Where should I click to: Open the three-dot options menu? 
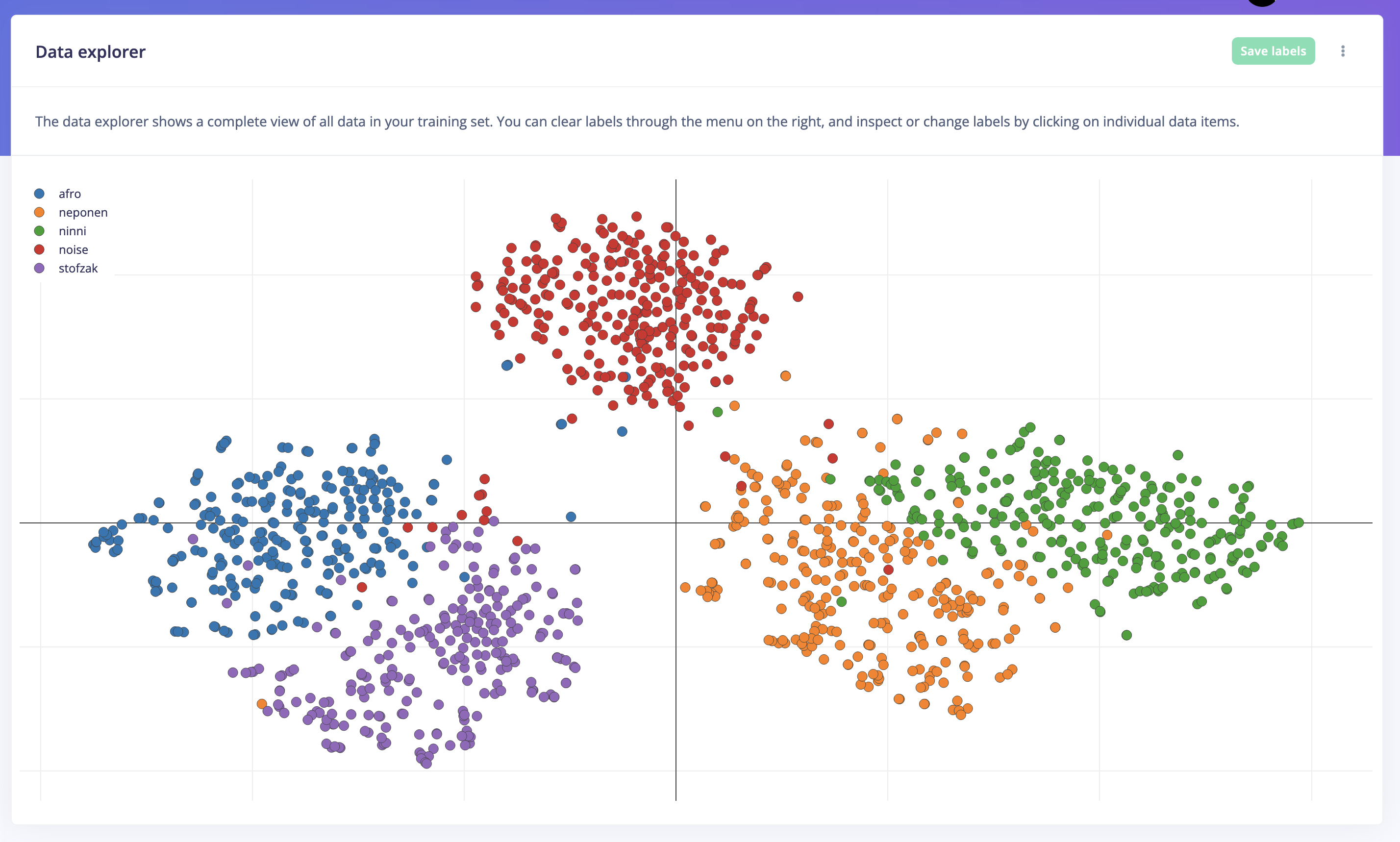point(1342,51)
